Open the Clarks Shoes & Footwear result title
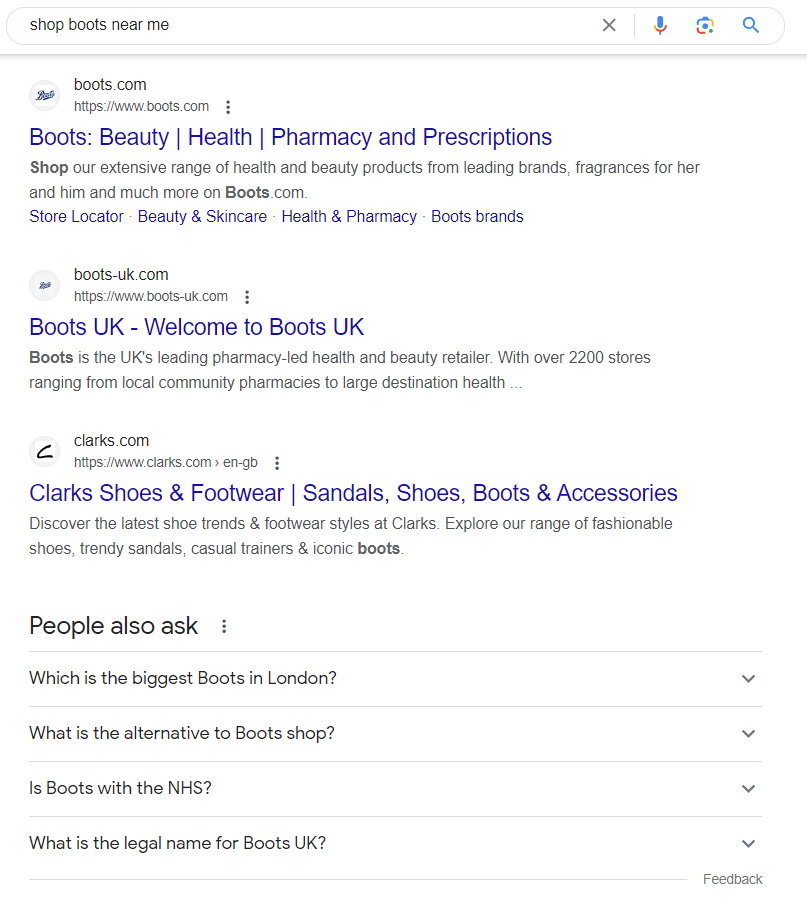The image size is (807, 898). point(353,493)
